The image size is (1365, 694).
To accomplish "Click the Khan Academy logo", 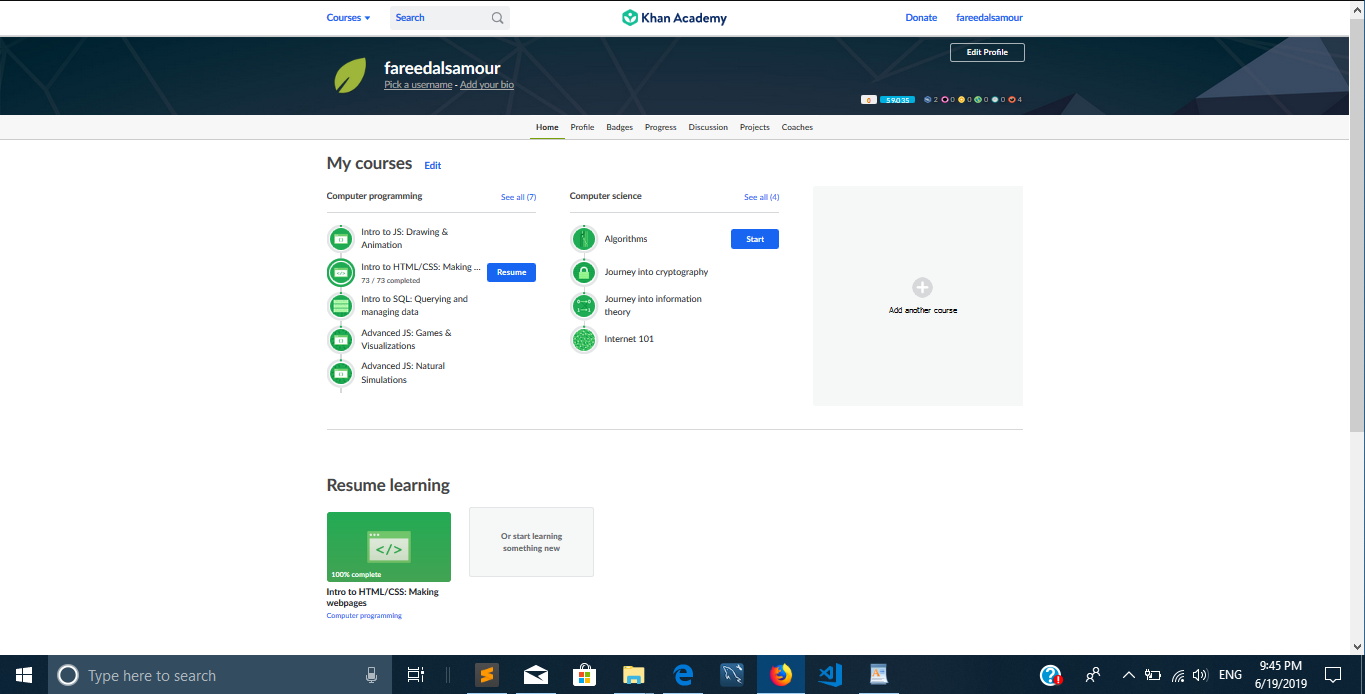I will [x=674, y=18].
